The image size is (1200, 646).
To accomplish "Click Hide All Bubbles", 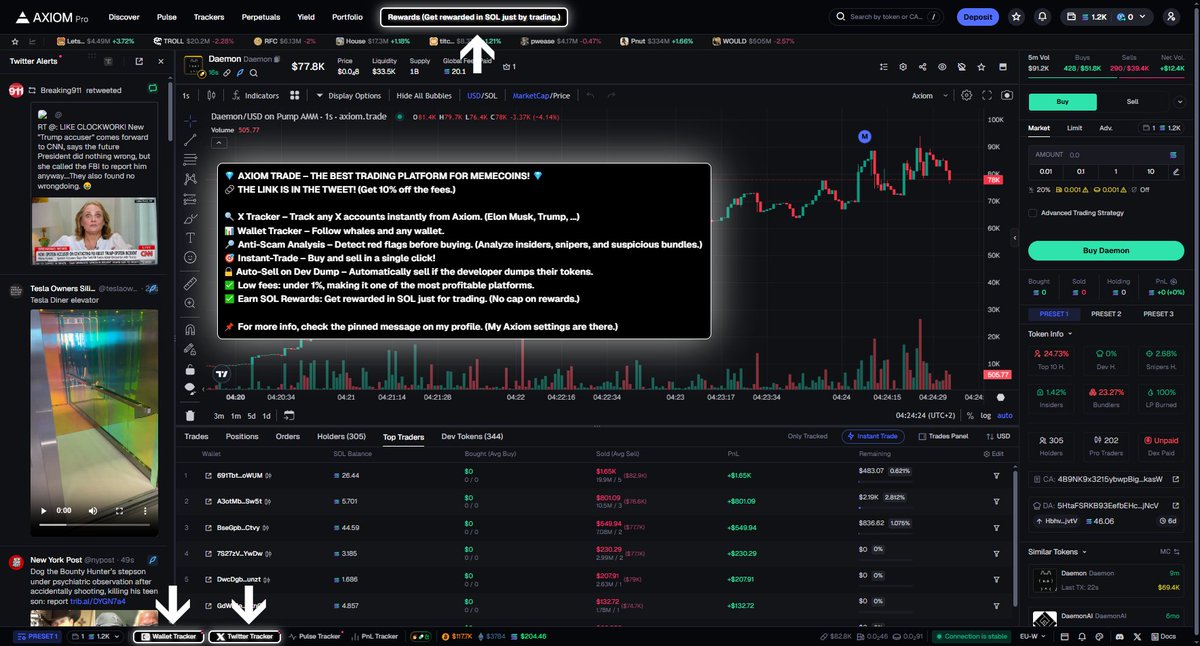I will [x=424, y=96].
